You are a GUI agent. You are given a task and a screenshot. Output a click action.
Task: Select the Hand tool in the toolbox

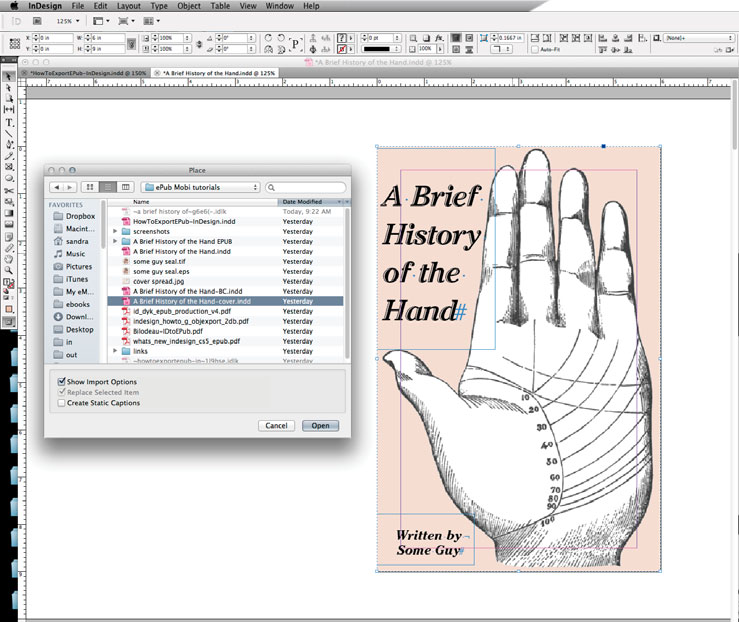tap(9, 258)
